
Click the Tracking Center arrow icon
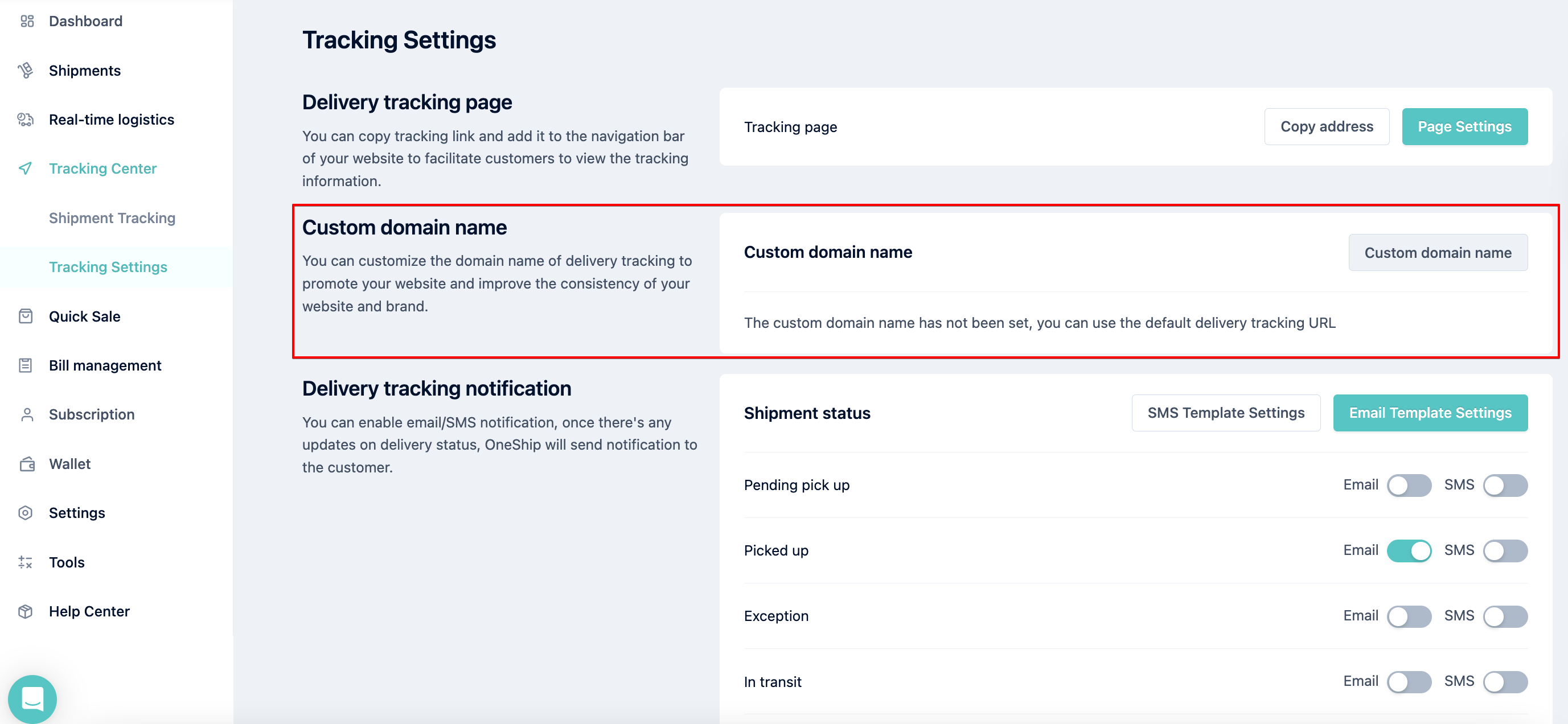(26, 168)
